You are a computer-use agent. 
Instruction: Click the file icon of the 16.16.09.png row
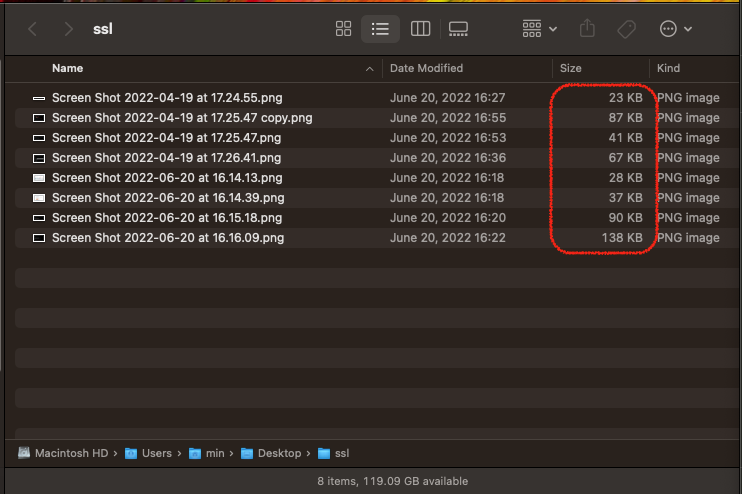click(39, 238)
